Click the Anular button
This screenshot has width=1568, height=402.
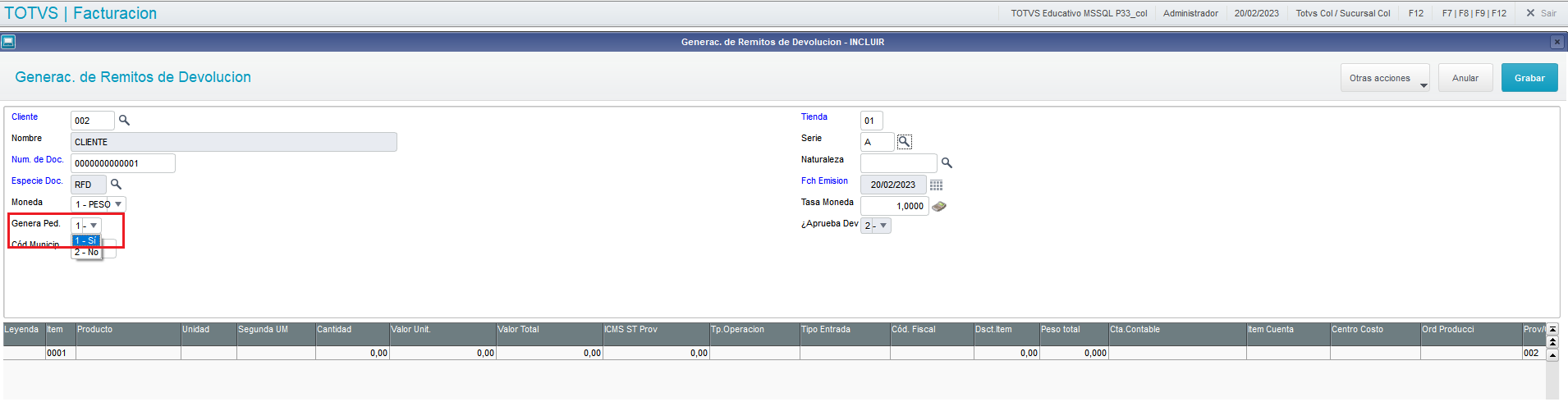(x=1465, y=78)
